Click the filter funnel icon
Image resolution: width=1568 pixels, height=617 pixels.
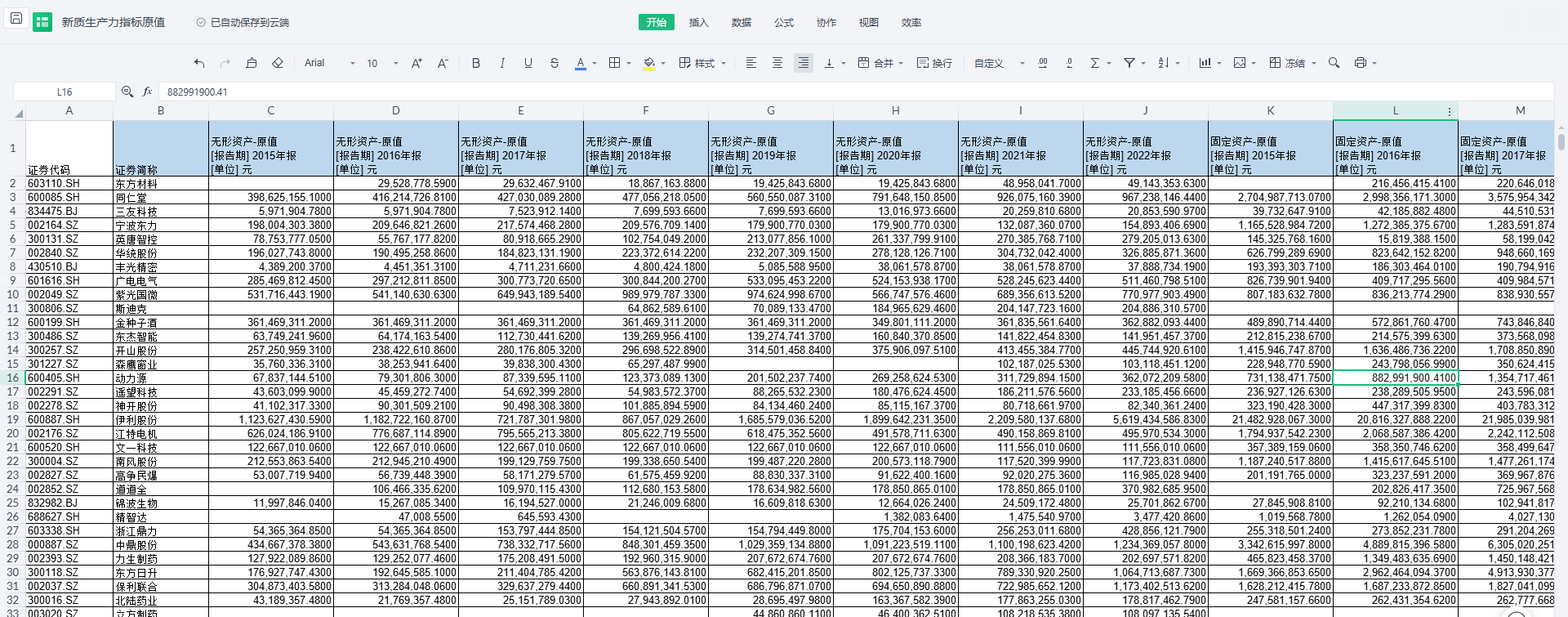[1129, 63]
